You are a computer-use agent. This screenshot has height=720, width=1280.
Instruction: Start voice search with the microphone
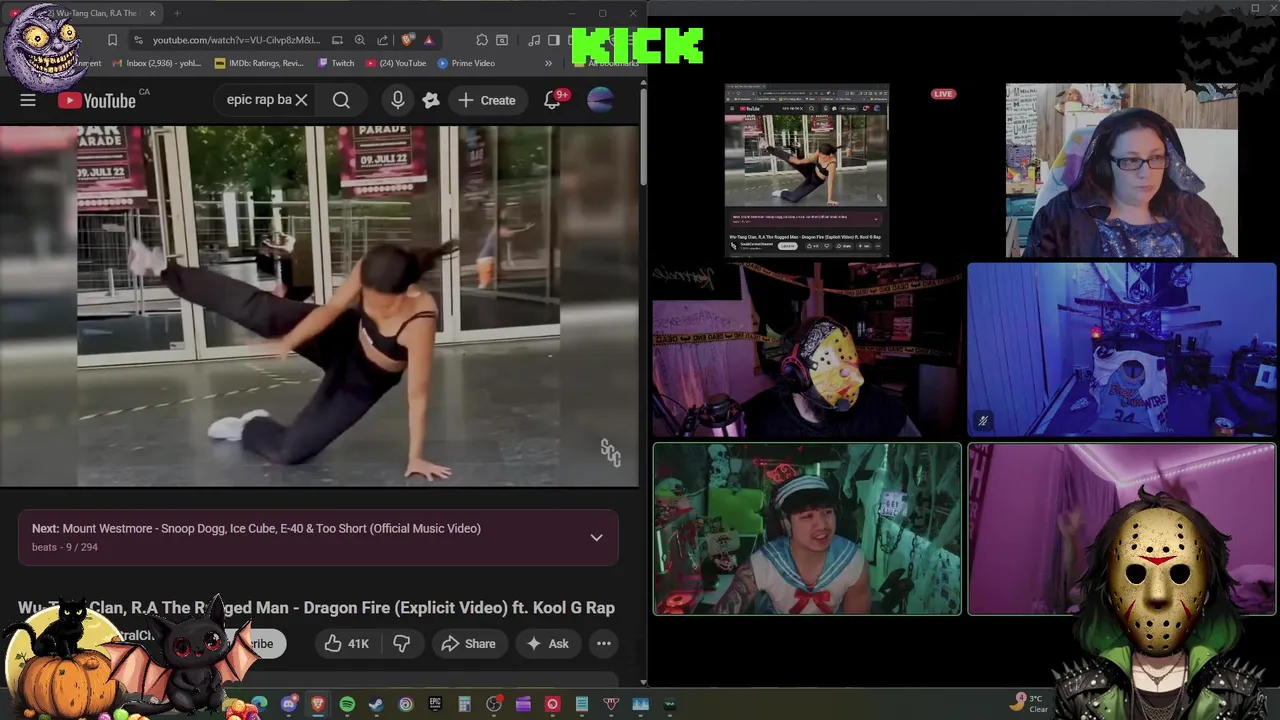pyautogui.click(x=398, y=100)
